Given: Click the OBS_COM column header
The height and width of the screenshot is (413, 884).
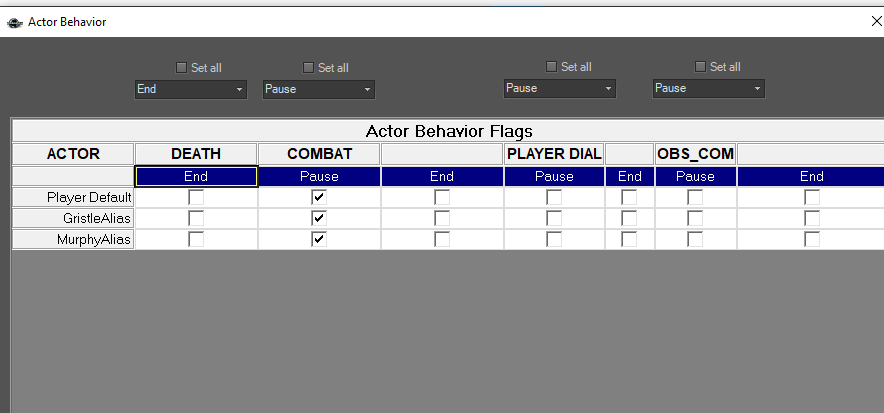Looking at the screenshot, I should tap(696, 154).
